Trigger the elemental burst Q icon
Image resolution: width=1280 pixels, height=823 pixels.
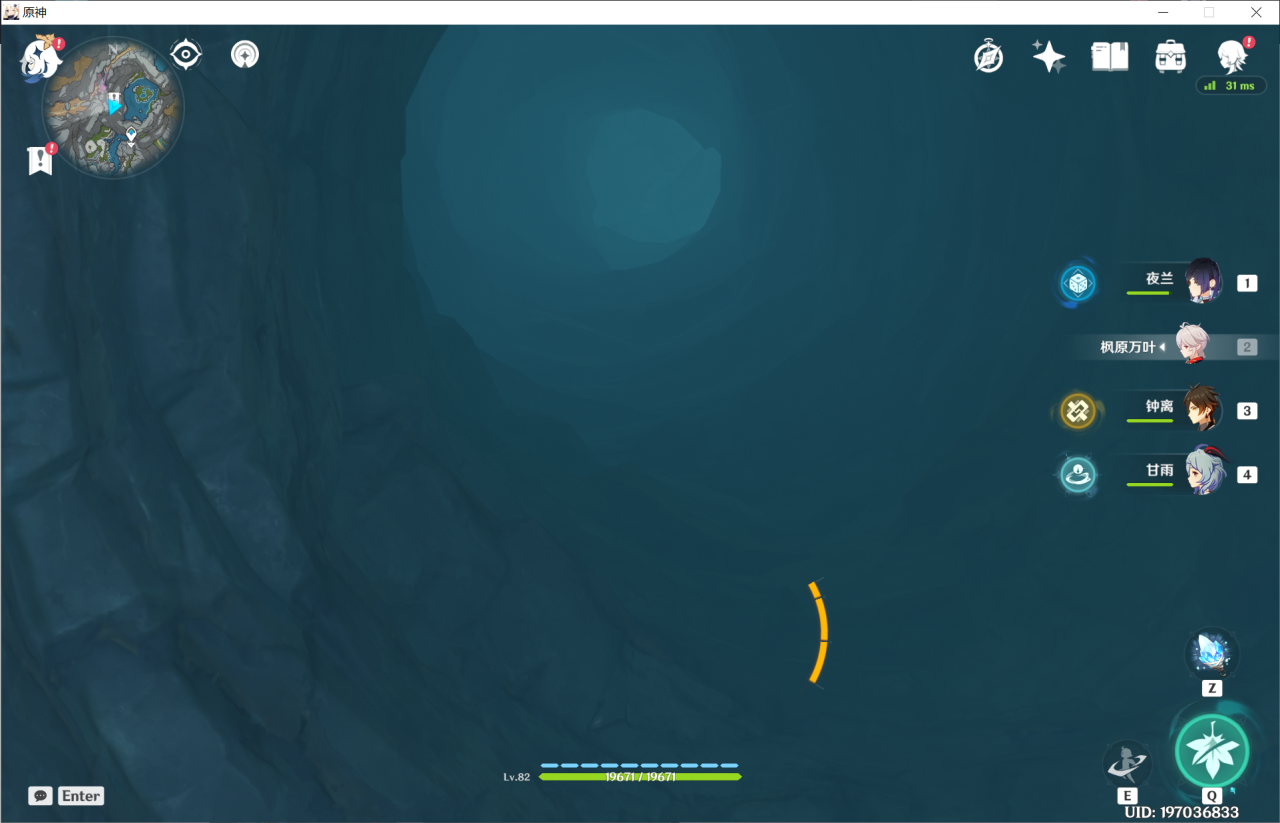coord(1212,751)
